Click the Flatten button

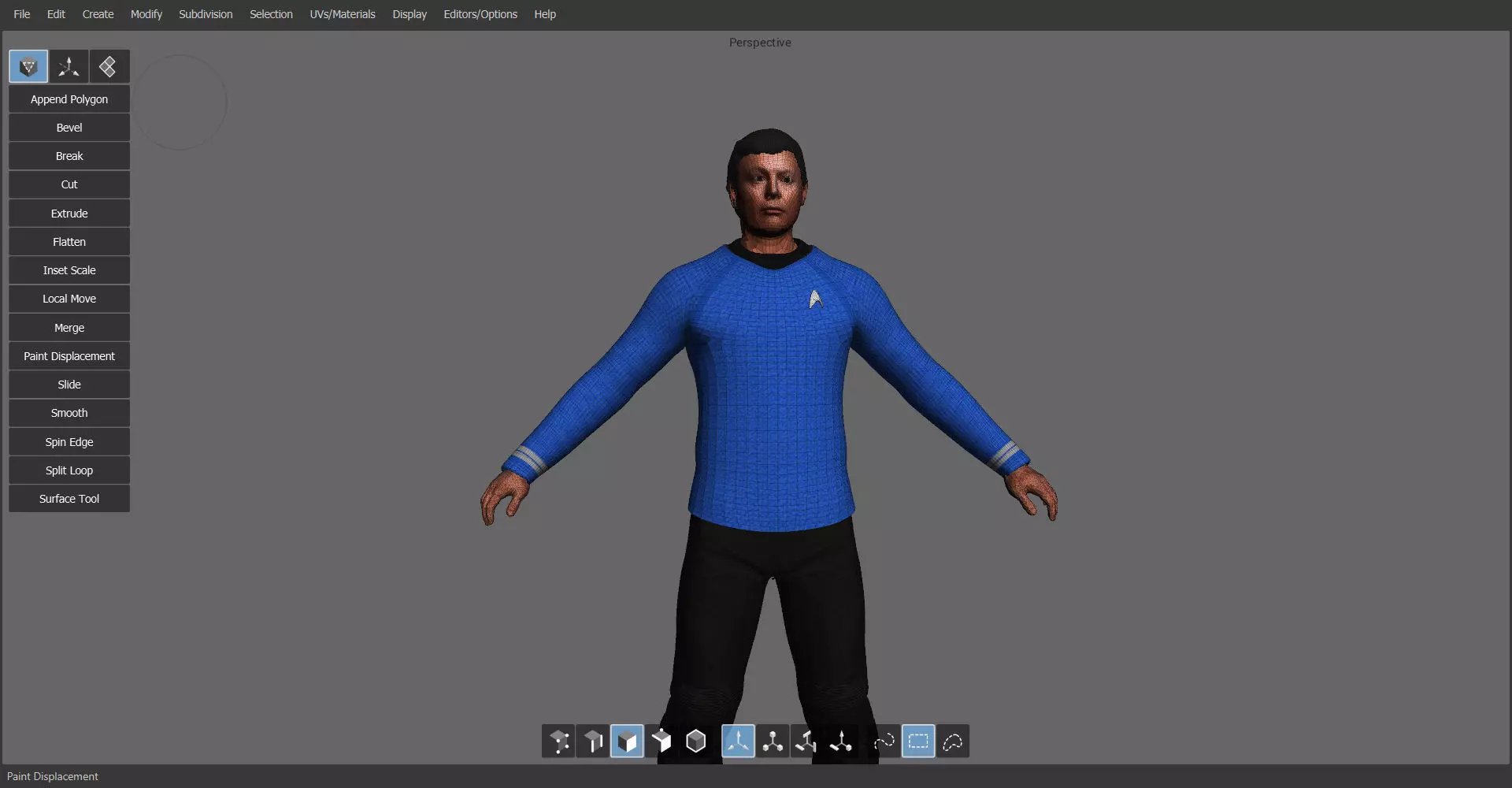point(69,242)
